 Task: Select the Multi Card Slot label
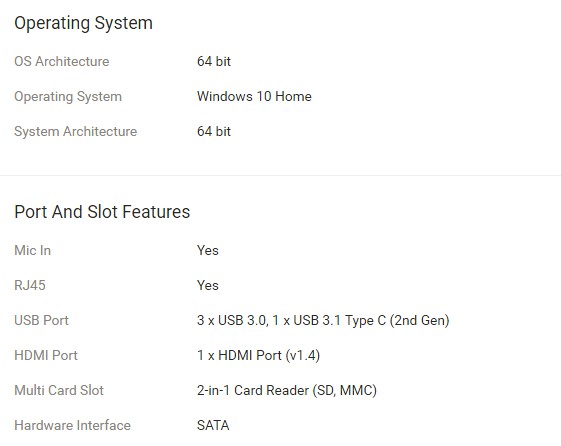[59, 390]
